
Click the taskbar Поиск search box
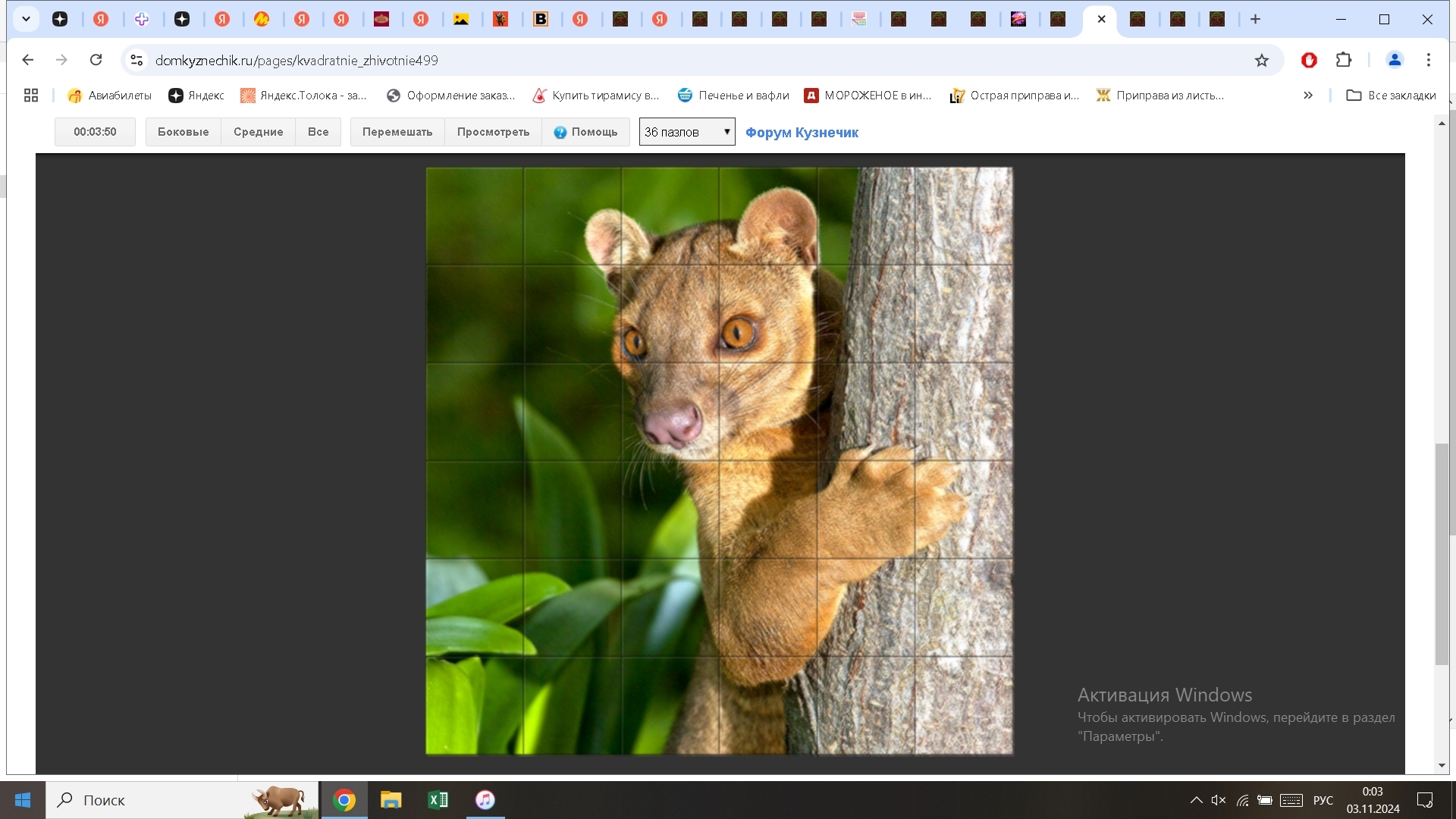182,800
